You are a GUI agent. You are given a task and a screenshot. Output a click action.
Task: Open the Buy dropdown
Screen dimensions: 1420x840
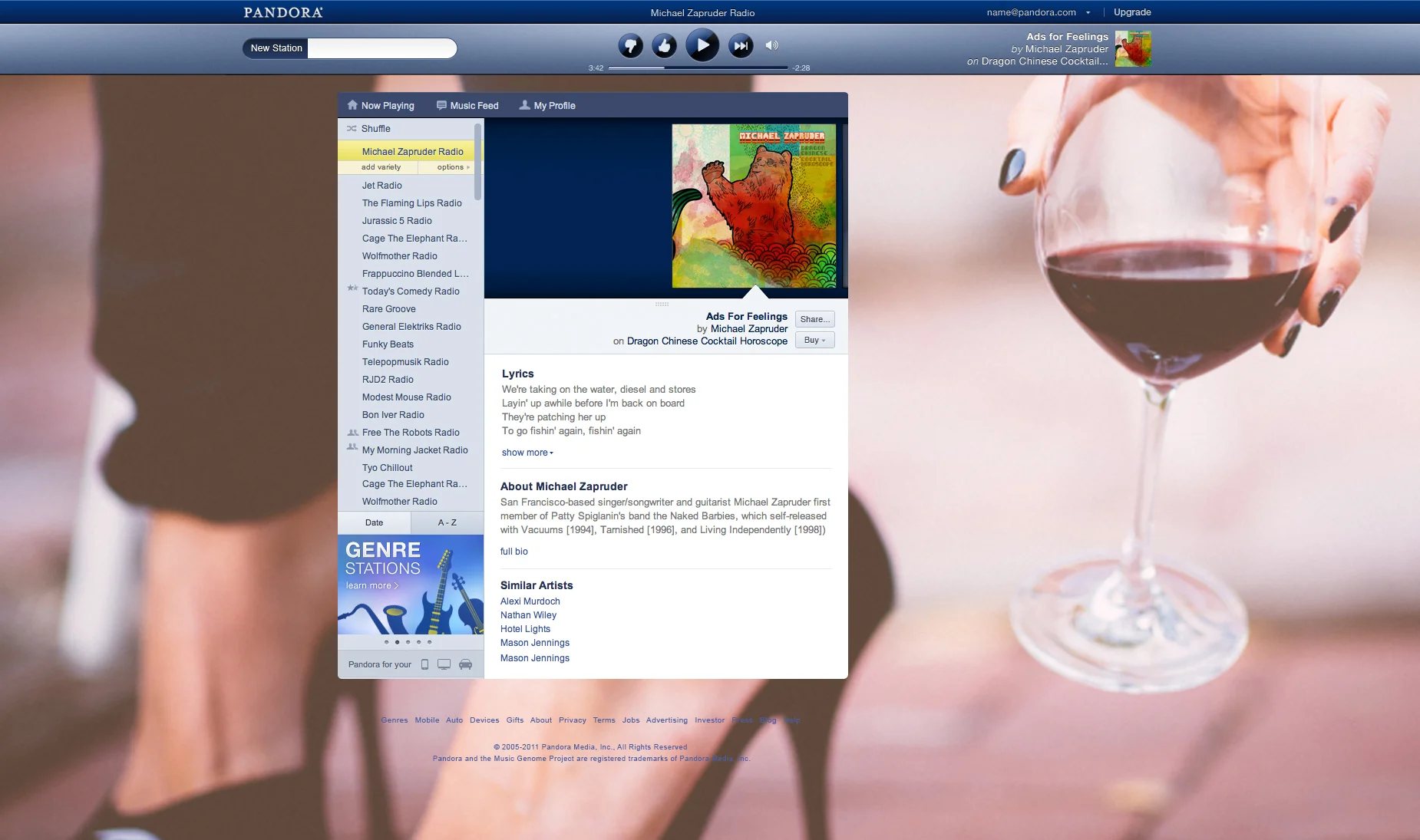[x=814, y=340]
